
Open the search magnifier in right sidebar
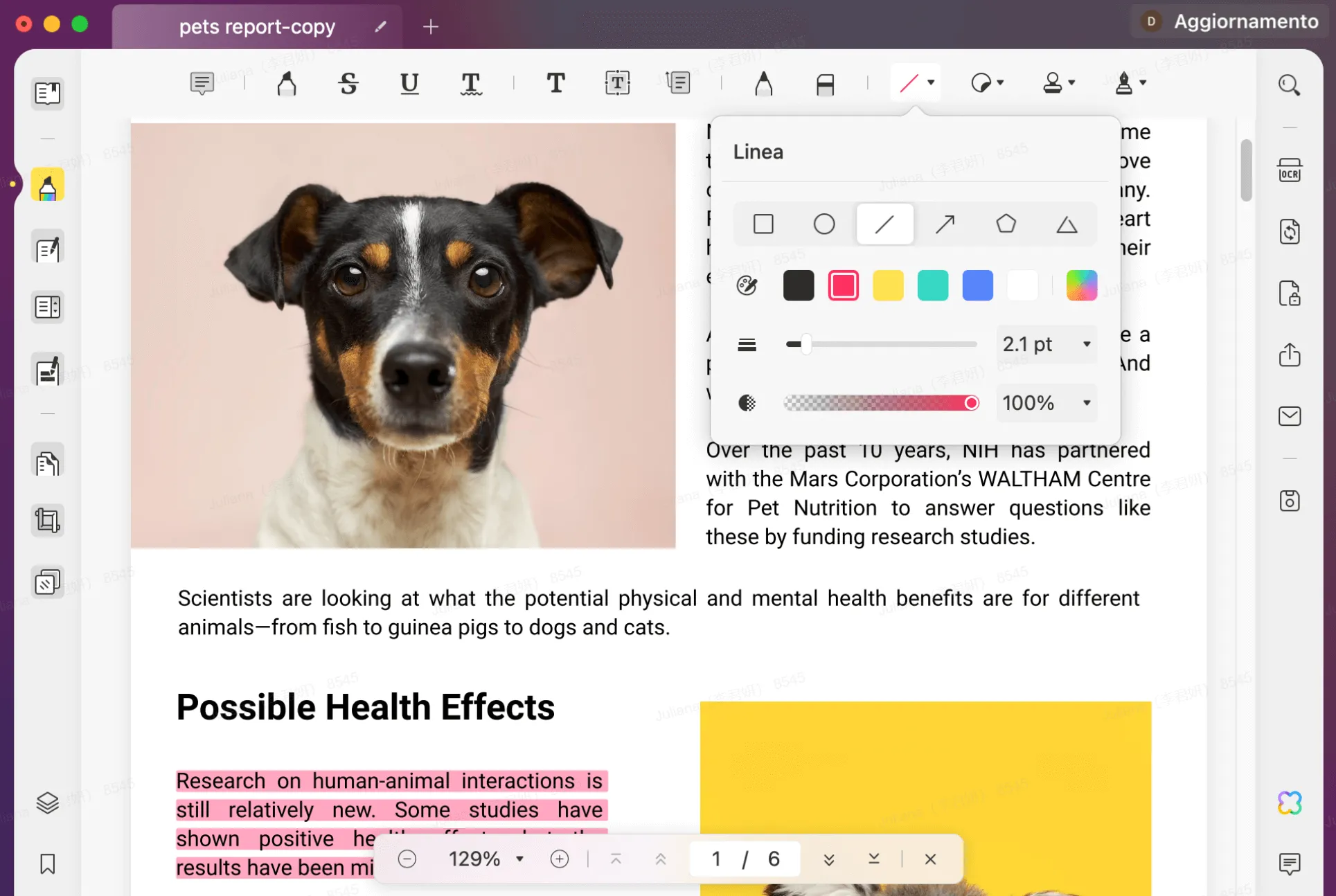1289,84
